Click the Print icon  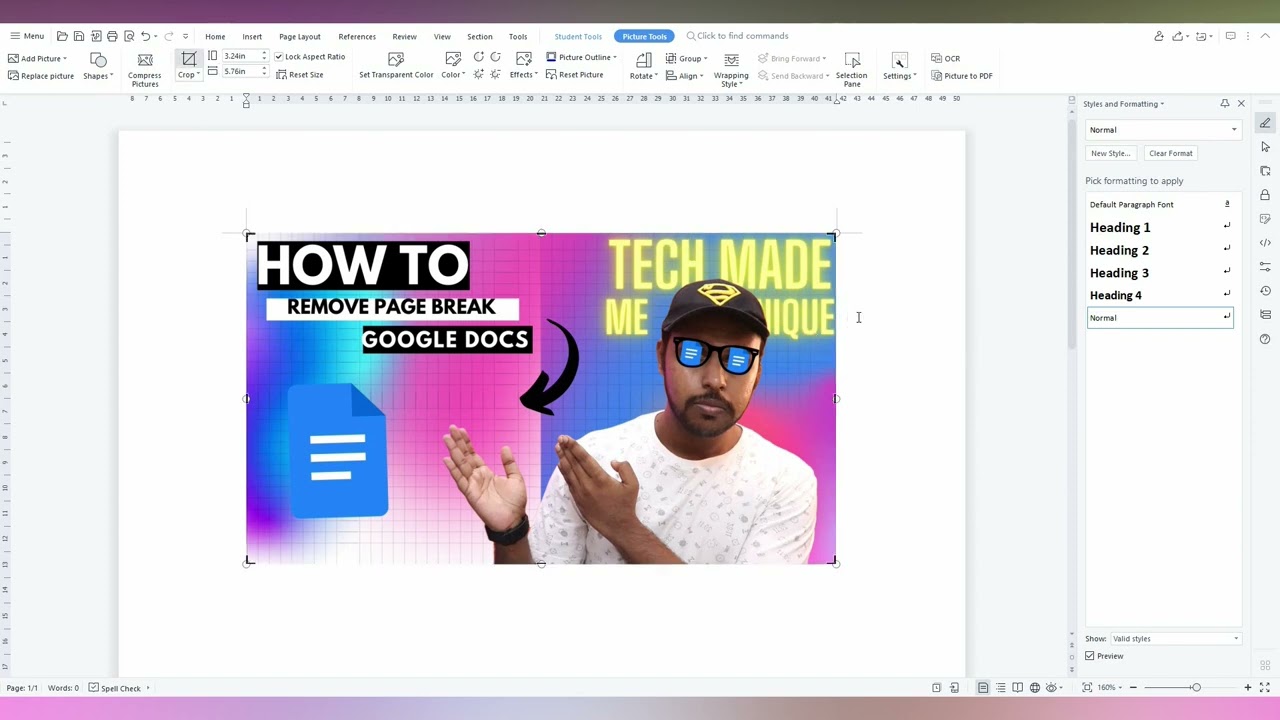pyautogui.click(x=112, y=36)
